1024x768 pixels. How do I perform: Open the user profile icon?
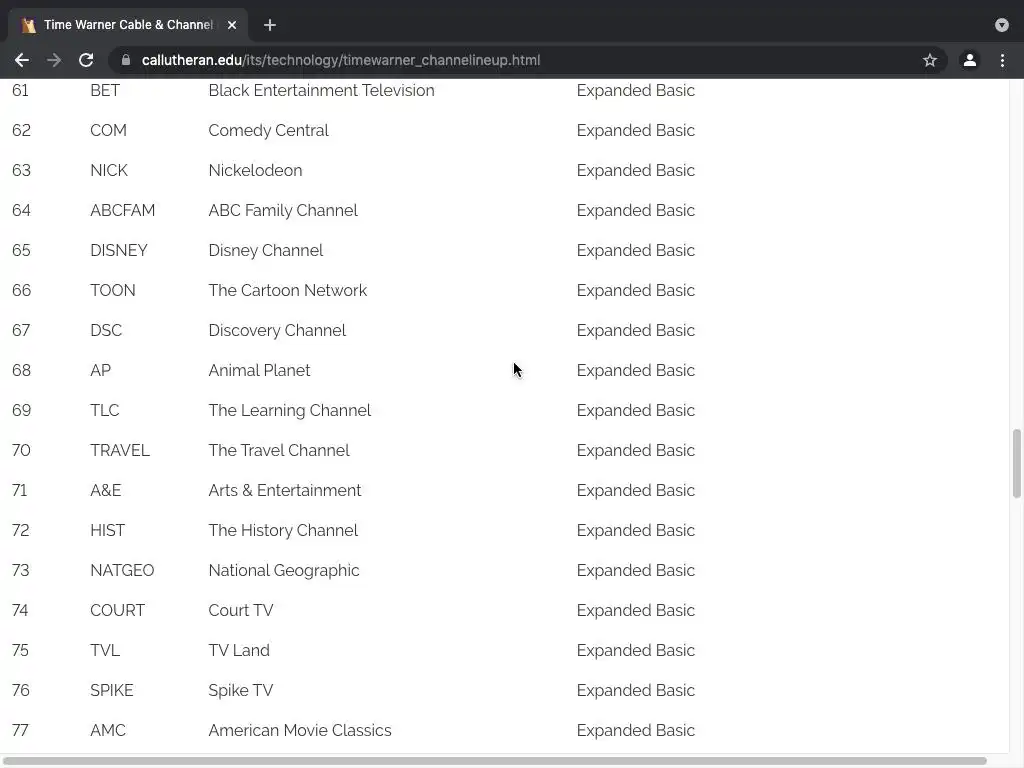[x=969, y=60]
